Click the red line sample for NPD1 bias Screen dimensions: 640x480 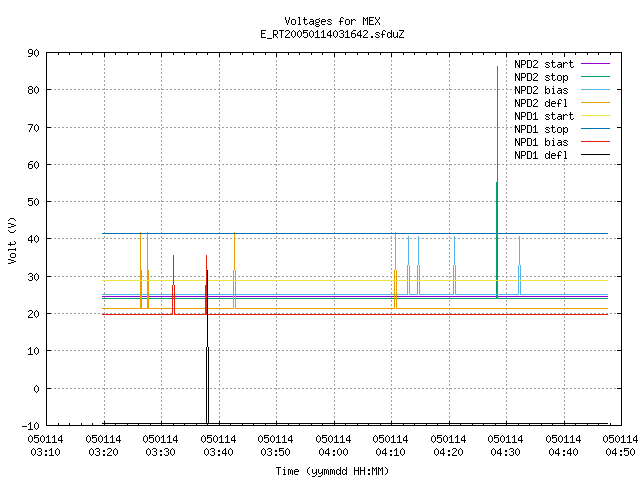pyautogui.click(x=595, y=142)
